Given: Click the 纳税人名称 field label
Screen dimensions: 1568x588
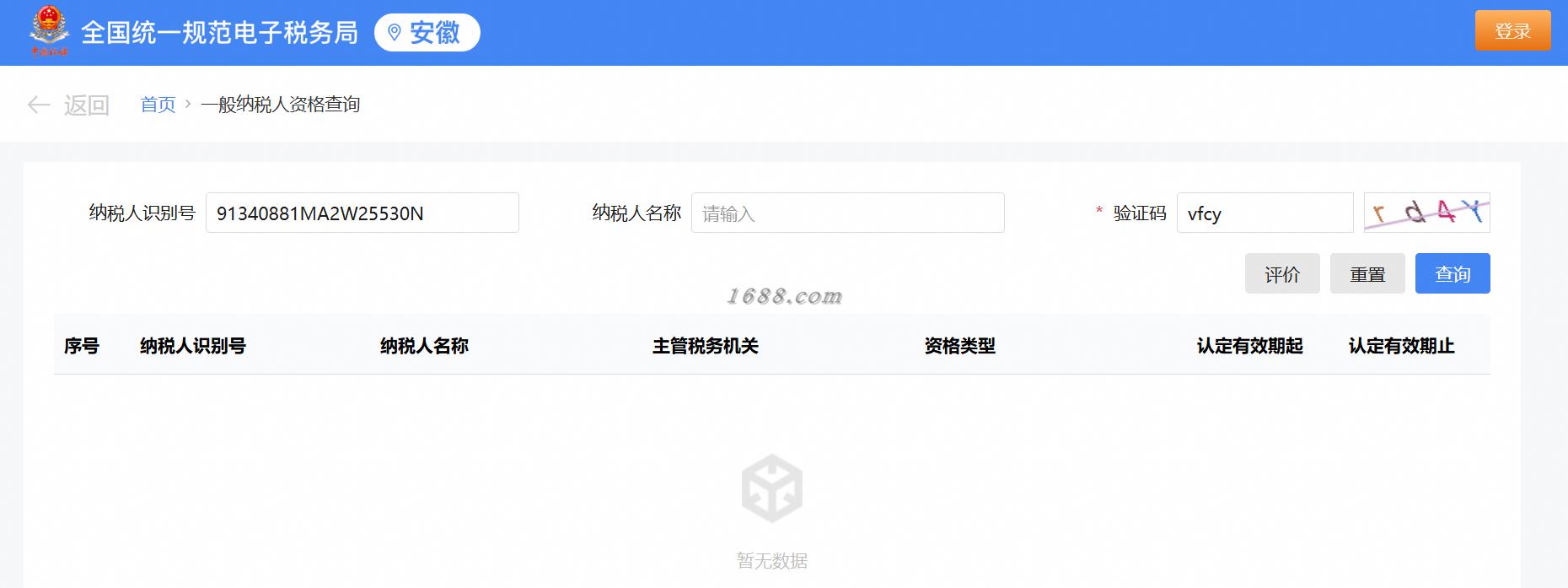Looking at the screenshot, I should pyautogui.click(x=636, y=213).
